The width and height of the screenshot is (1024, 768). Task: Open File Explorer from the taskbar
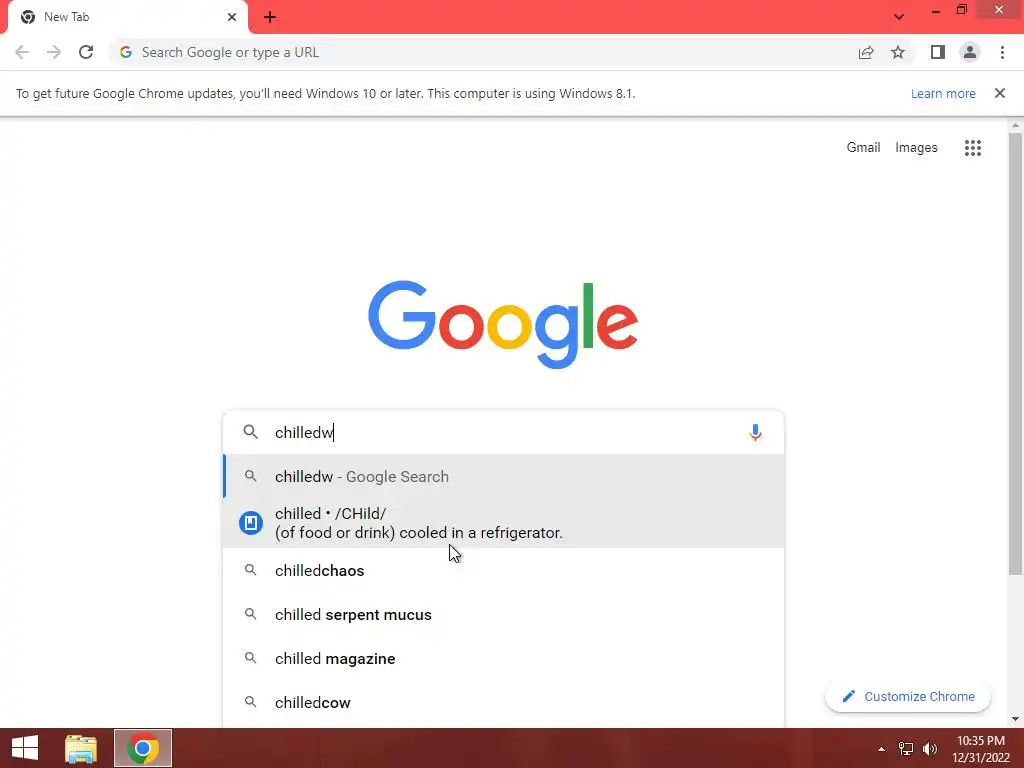coord(81,748)
